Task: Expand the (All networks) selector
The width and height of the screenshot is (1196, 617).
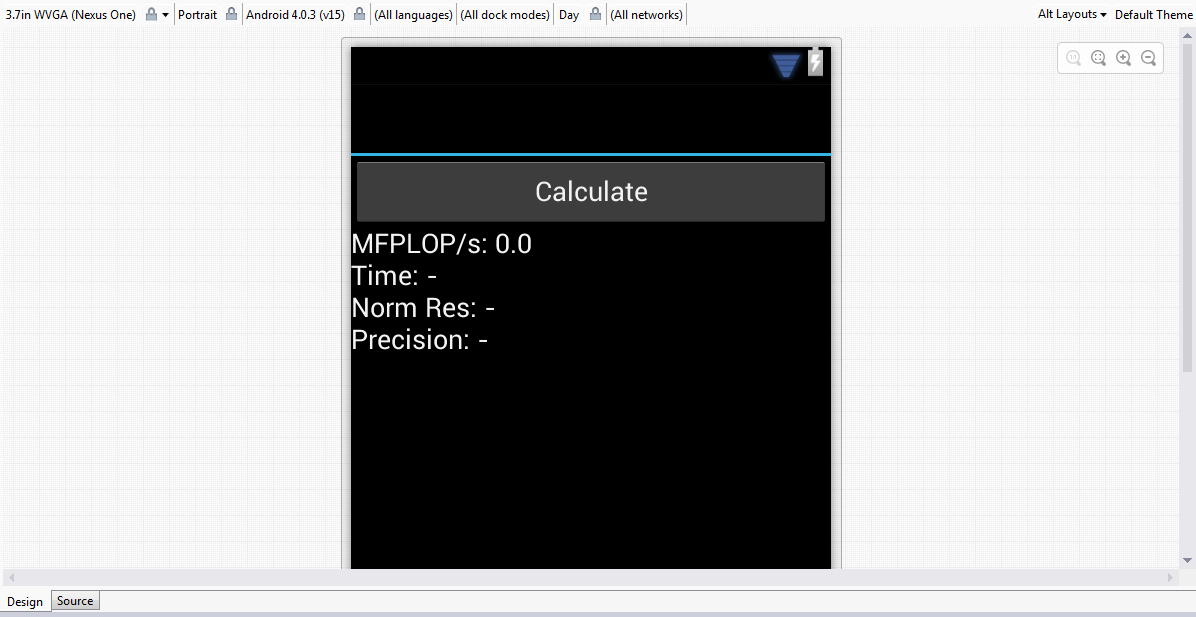Action: pyautogui.click(x=646, y=14)
